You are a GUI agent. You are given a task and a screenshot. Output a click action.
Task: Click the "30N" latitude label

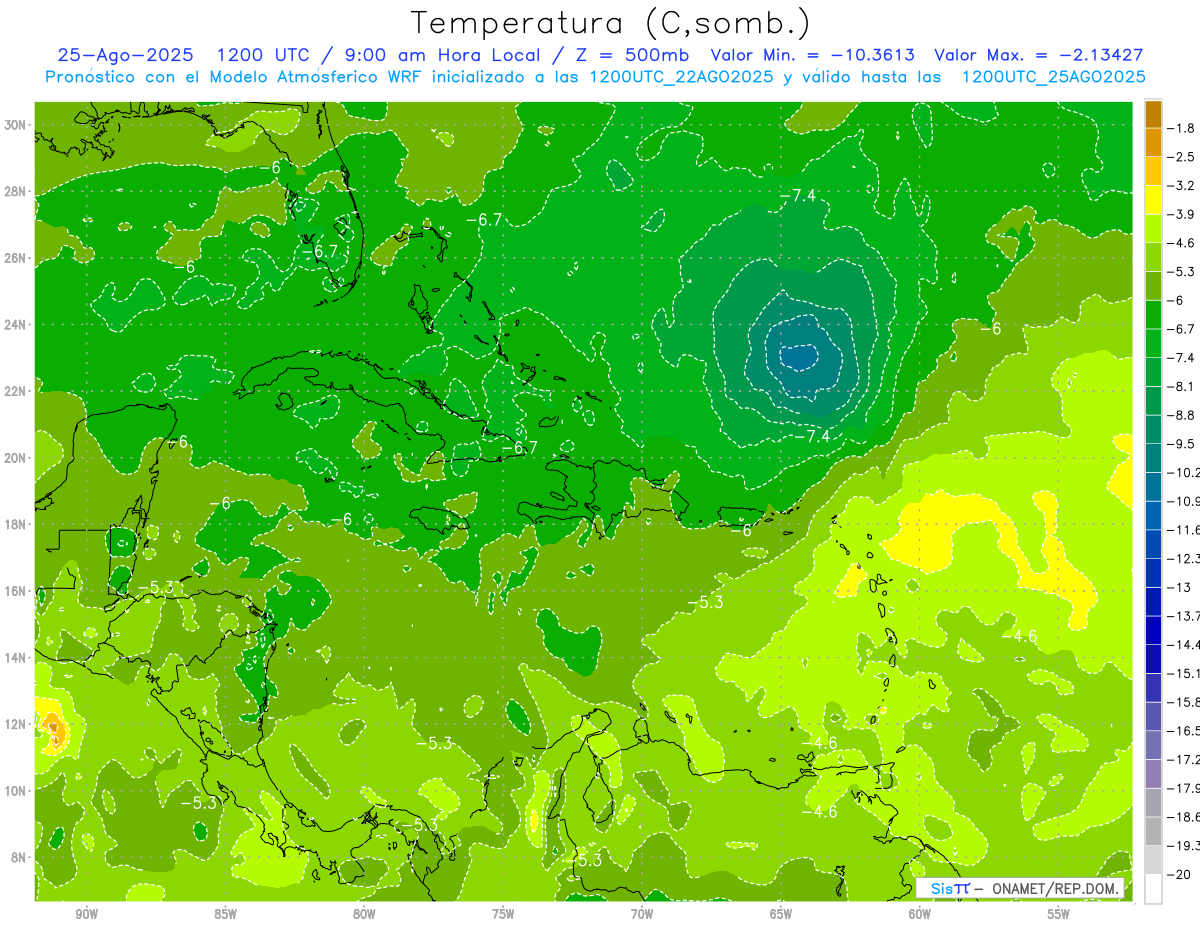click(x=17, y=125)
